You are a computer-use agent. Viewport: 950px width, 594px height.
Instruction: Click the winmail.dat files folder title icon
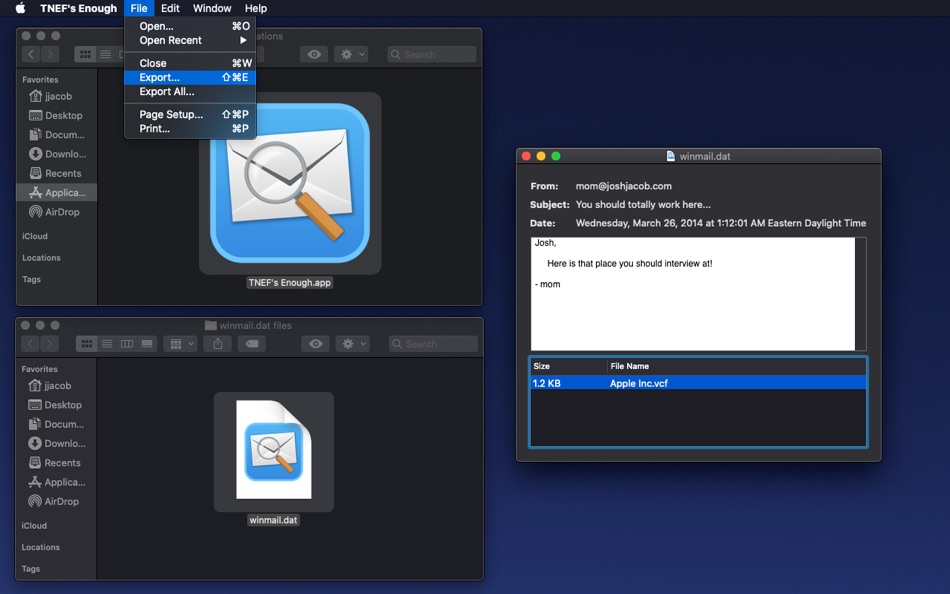click(x=210, y=325)
